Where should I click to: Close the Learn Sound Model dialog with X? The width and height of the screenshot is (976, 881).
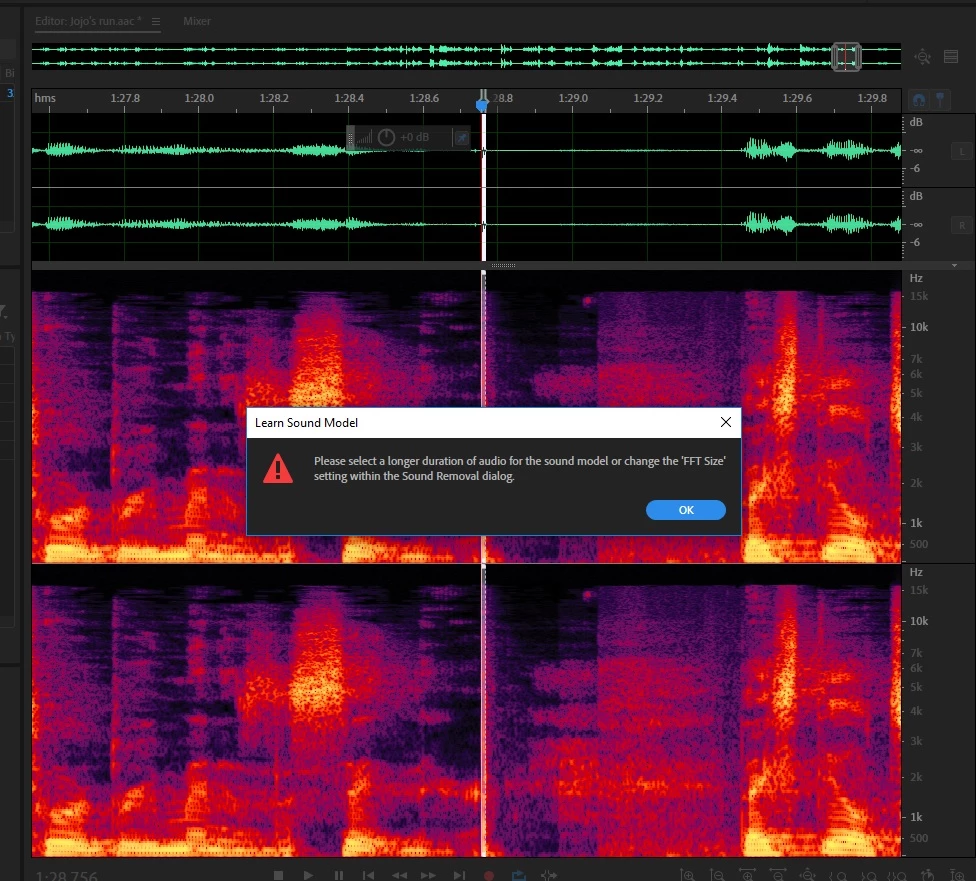(726, 422)
